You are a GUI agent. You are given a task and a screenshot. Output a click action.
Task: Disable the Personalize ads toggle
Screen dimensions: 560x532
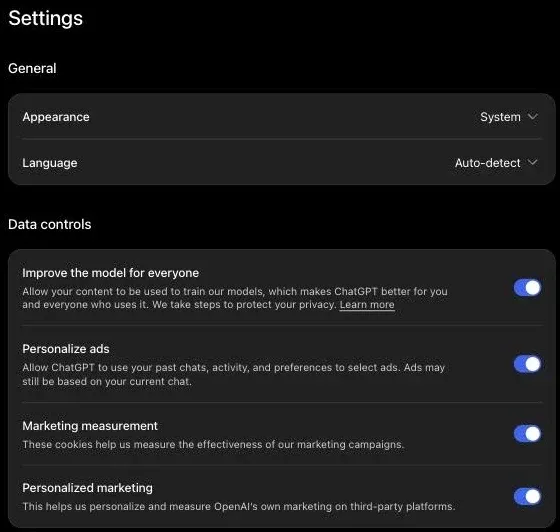click(x=527, y=364)
